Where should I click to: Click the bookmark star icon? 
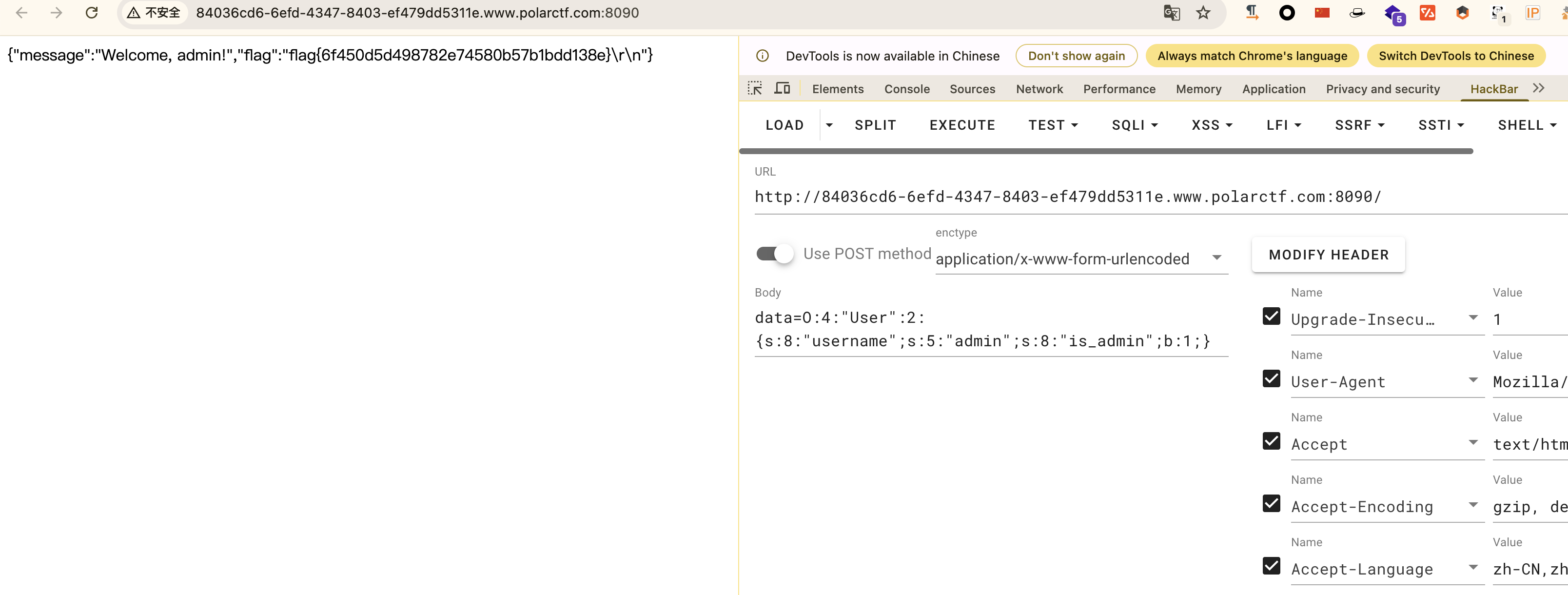[1203, 13]
